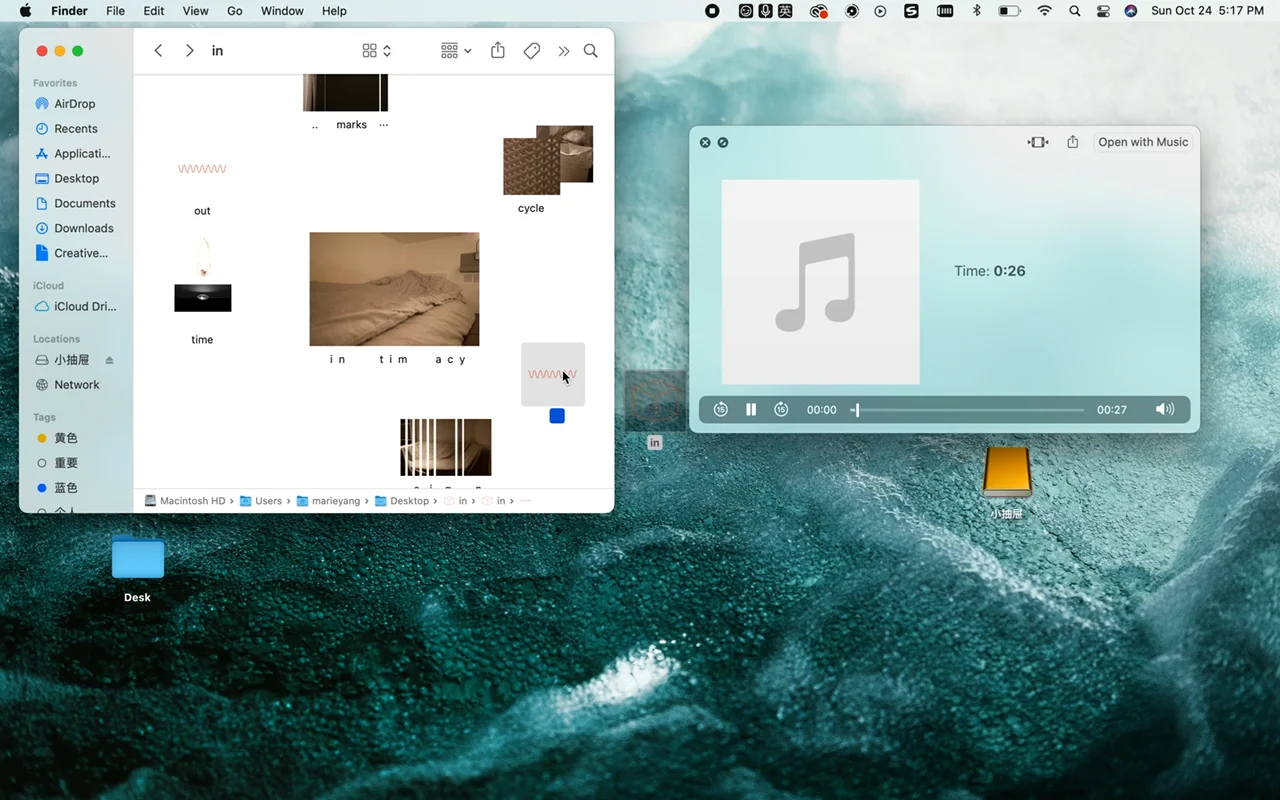Viewport: 1280px width, 800px height.
Task: Select AirDrop in Finder sidebar
Action: tap(75, 104)
